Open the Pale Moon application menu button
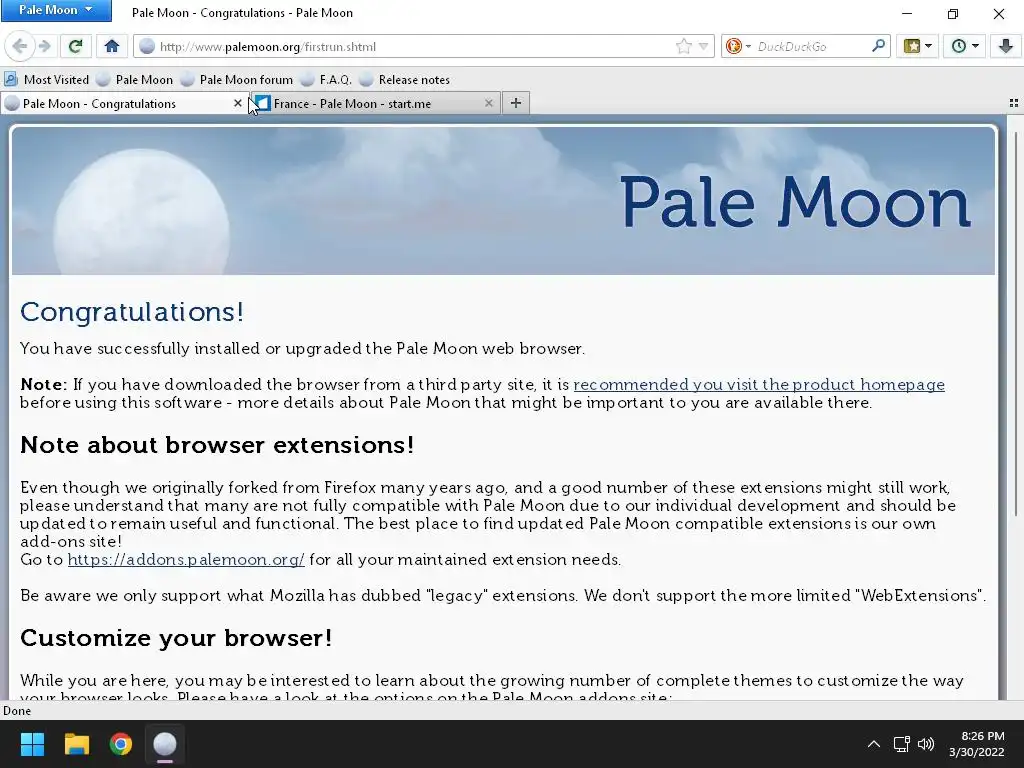1024x768 pixels. click(56, 10)
